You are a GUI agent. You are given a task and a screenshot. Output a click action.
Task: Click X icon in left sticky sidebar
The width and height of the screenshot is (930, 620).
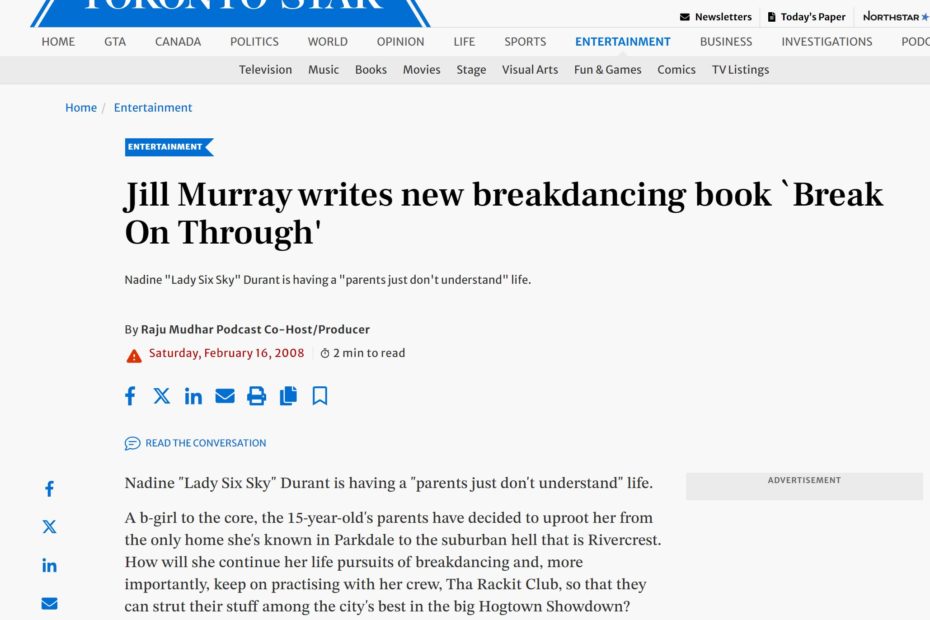(50, 527)
